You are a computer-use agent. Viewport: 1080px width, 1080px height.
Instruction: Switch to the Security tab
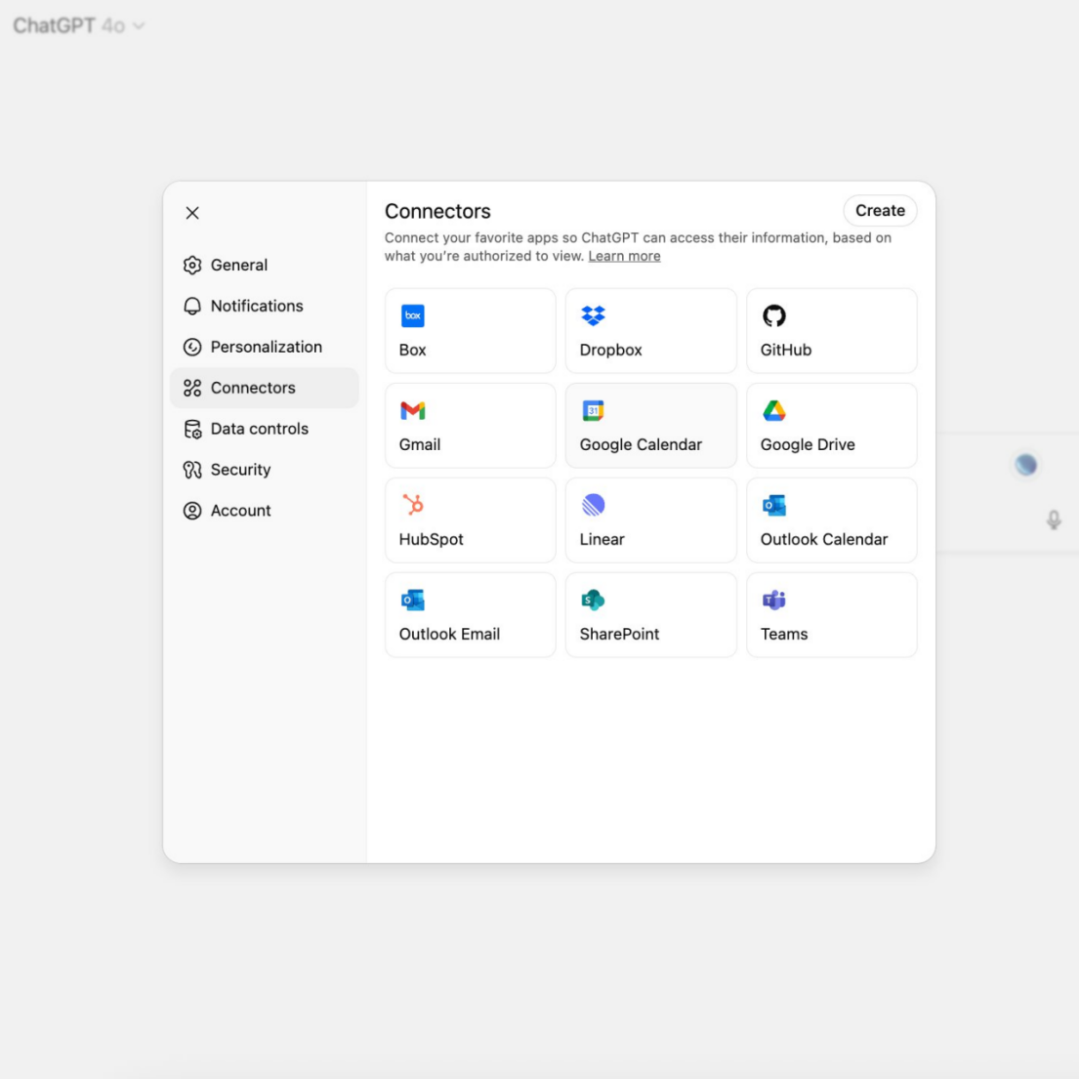[x=264, y=470]
